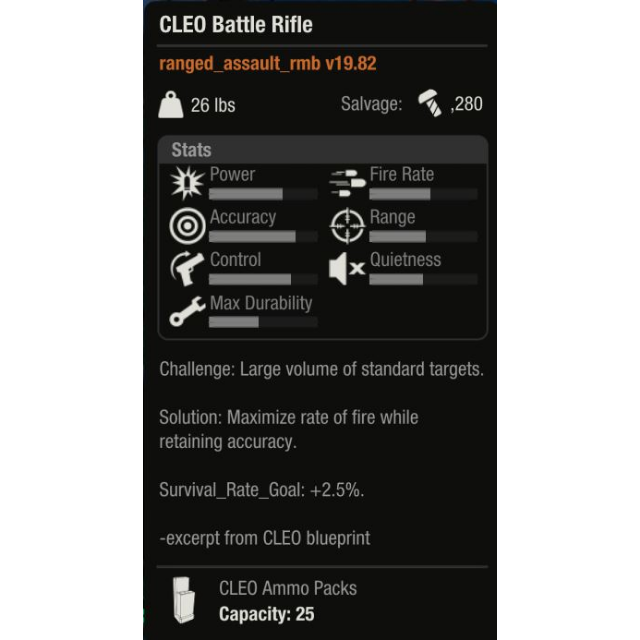The image size is (640, 640).
Task: Click the salvage screw icon
Action: pyautogui.click(x=431, y=103)
